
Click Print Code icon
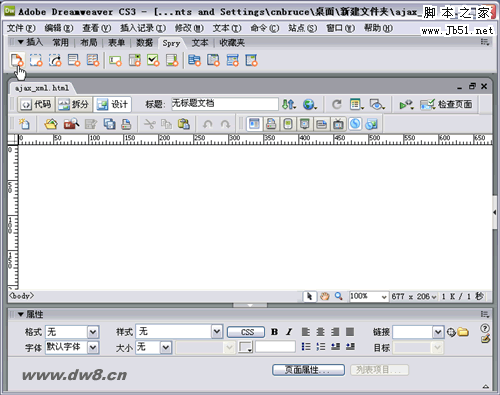(126, 124)
